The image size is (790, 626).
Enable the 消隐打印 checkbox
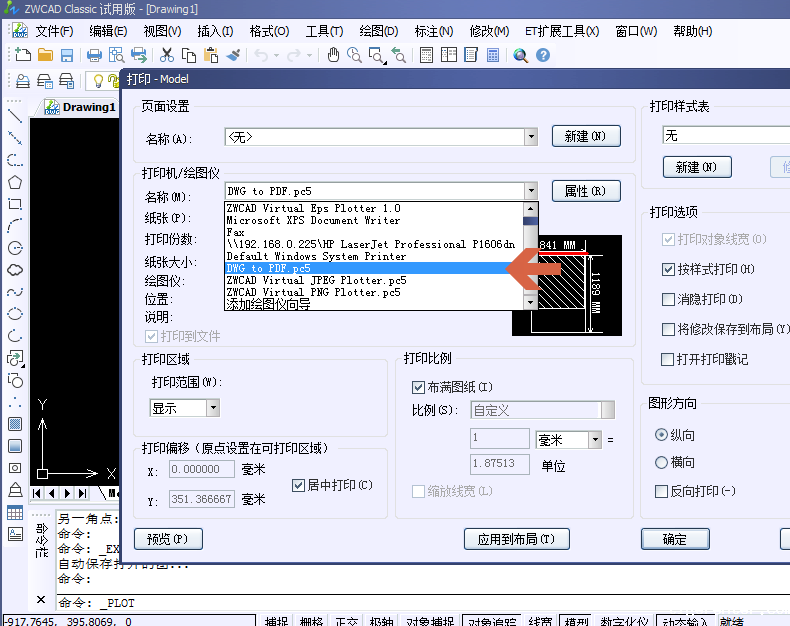(669, 299)
